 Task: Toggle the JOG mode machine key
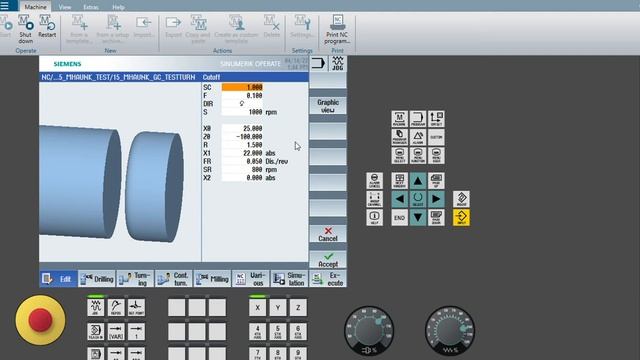(x=96, y=307)
